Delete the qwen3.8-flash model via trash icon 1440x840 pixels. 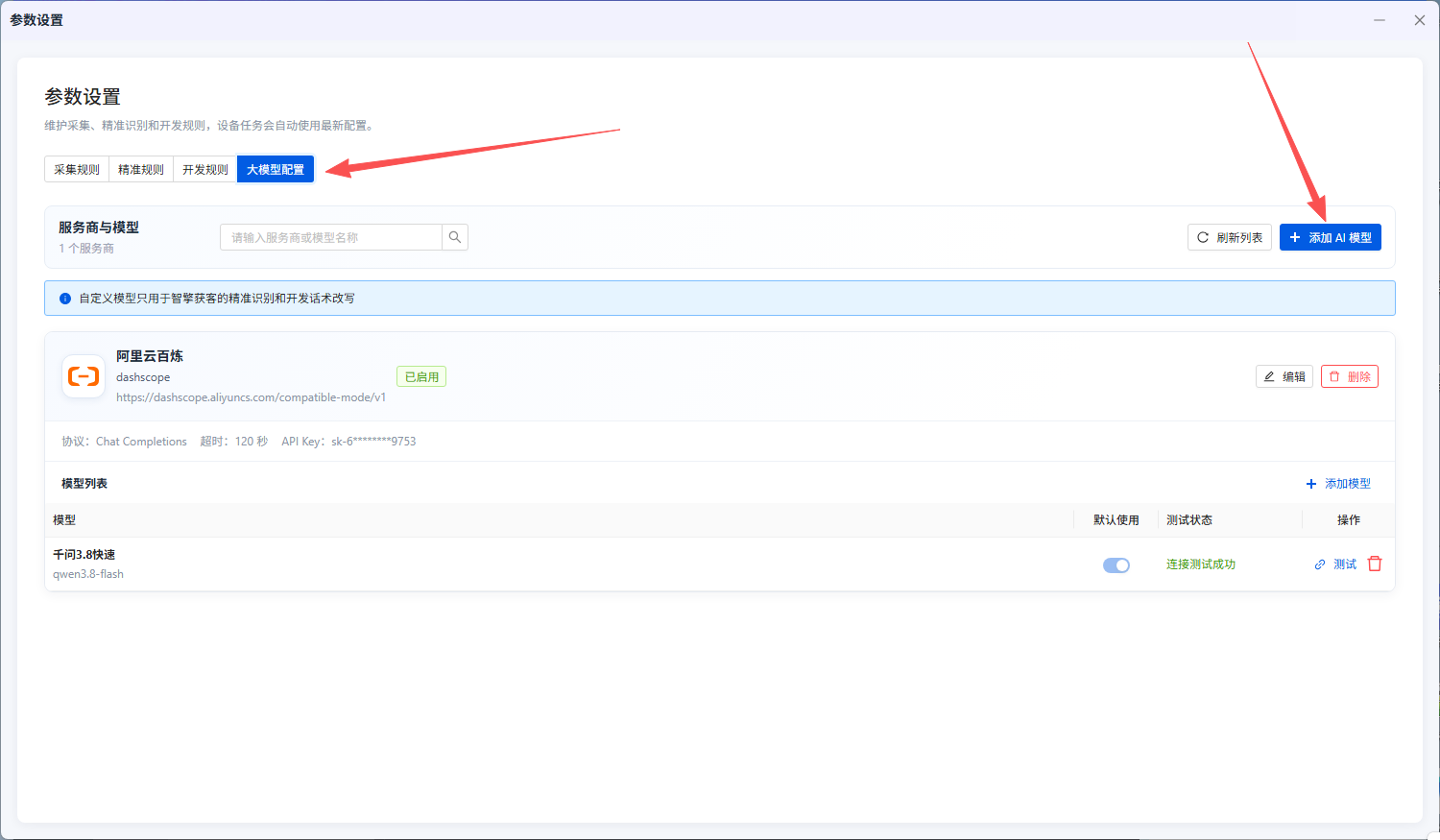click(1375, 564)
